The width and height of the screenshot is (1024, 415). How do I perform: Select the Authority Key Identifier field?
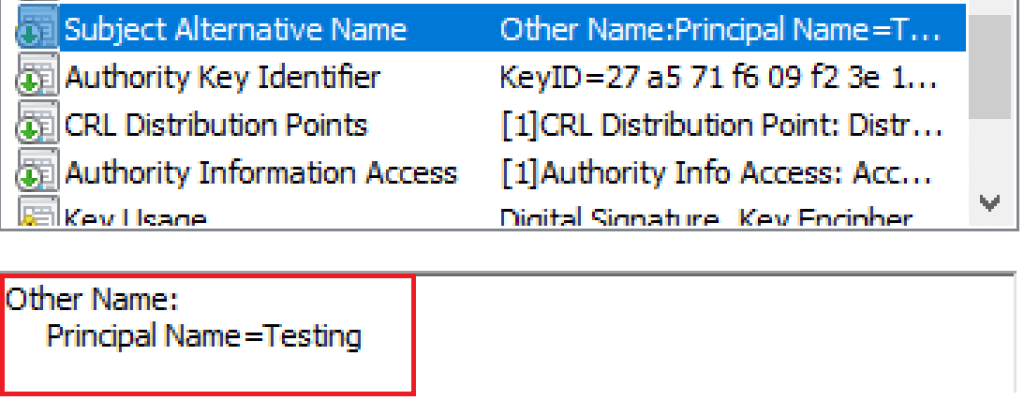(222, 77)
